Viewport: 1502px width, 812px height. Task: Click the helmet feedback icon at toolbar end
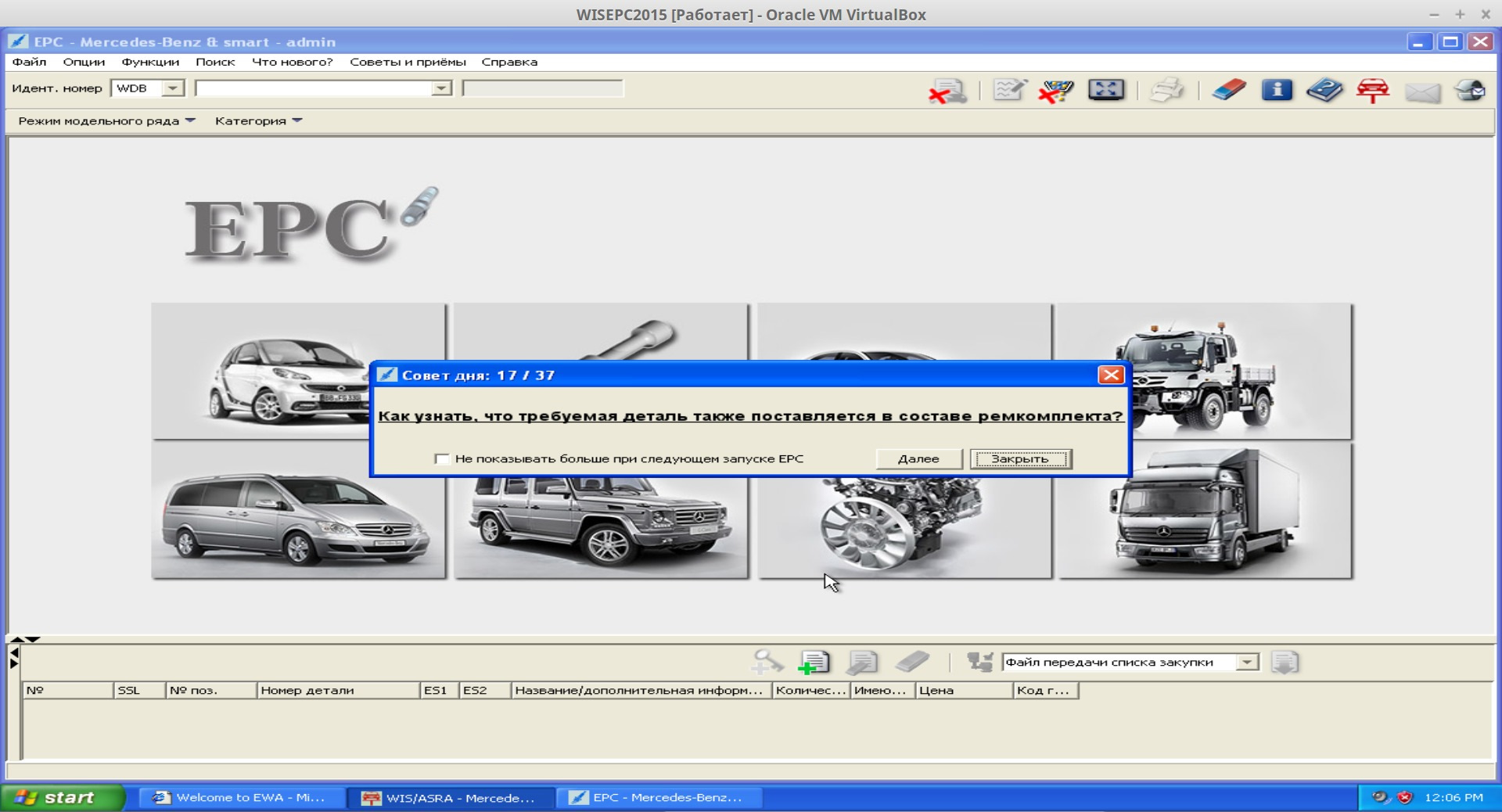1470,90
